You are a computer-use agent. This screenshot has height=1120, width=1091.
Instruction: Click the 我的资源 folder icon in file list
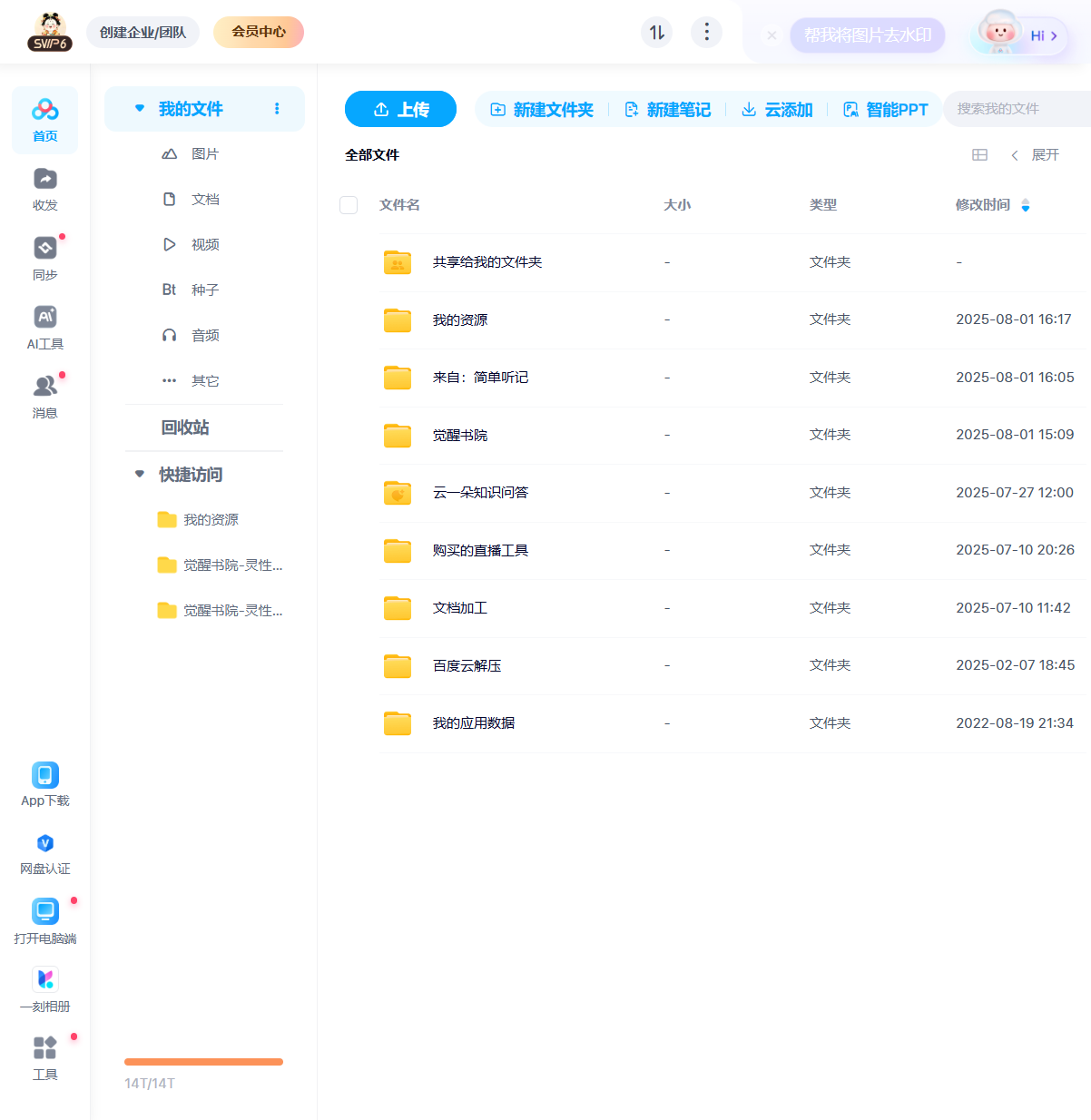398,319
